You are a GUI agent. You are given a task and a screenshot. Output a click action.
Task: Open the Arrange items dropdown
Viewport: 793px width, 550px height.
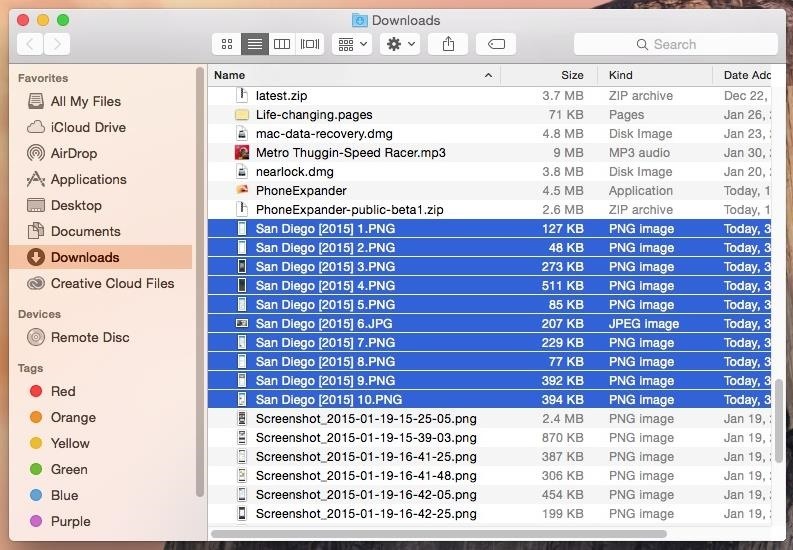click(x=352, y=44)
